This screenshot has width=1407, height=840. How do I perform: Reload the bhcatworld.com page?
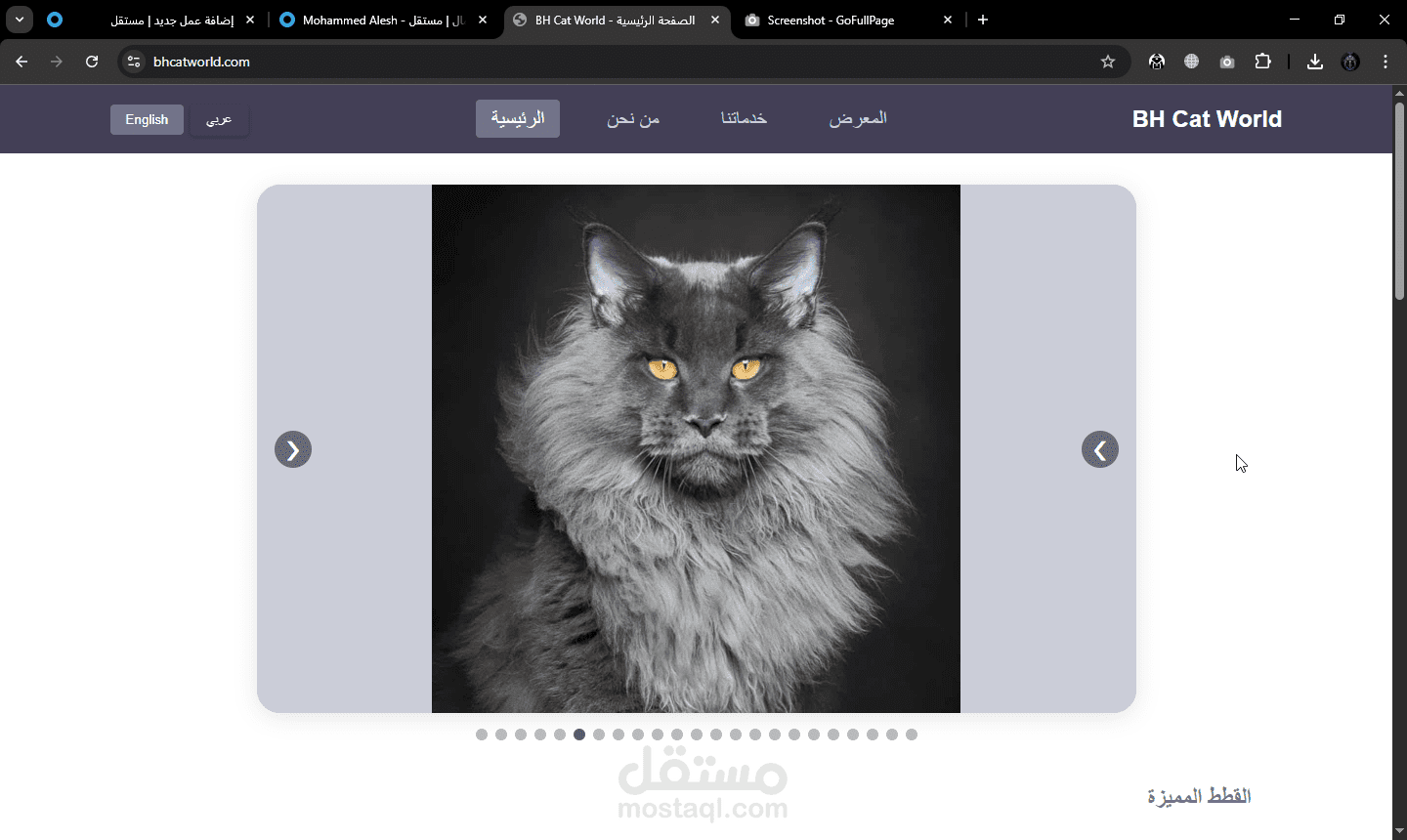click(x=92, y=62)
